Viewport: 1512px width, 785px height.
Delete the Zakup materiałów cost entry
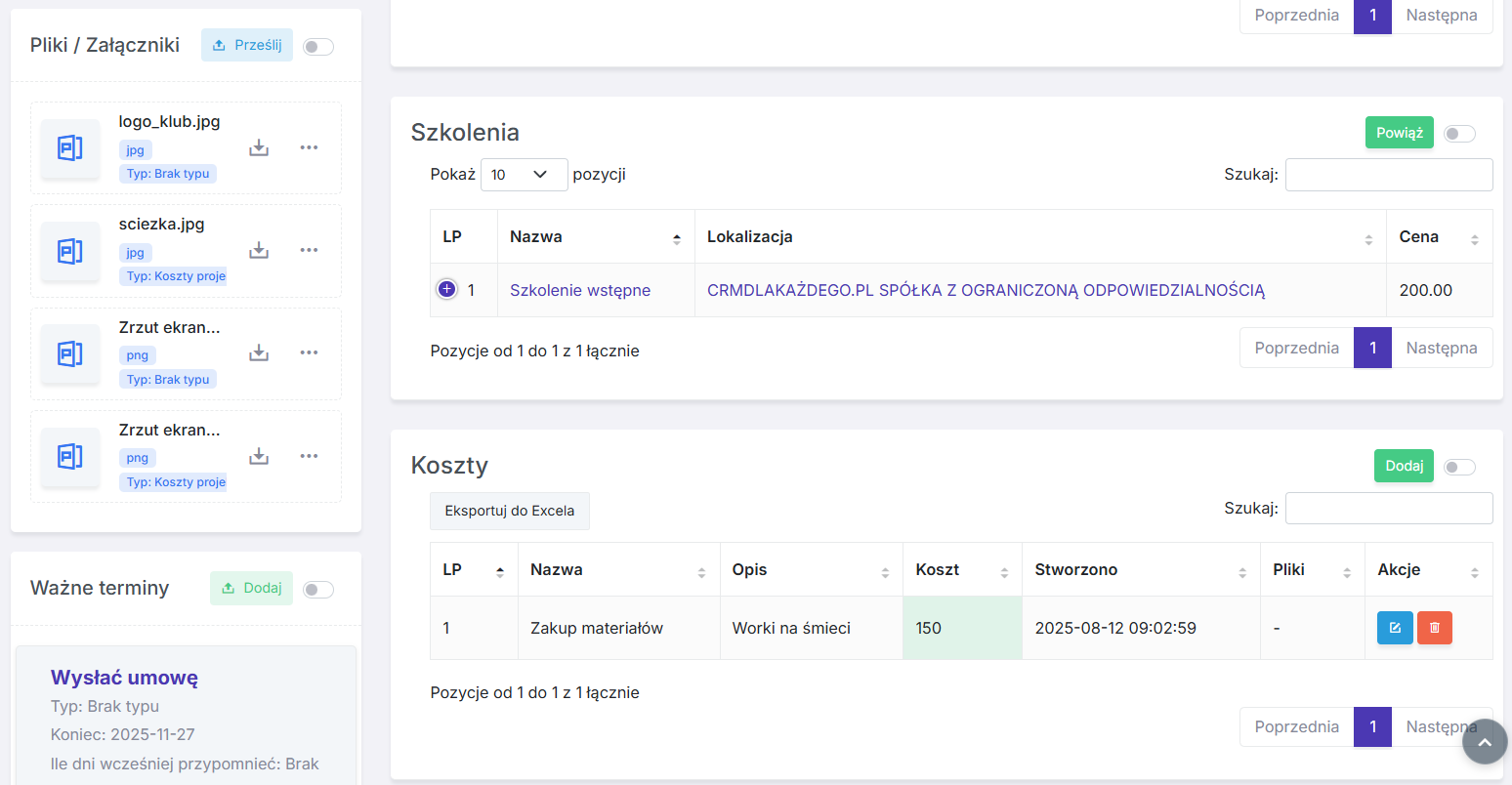click(1435, 628)
